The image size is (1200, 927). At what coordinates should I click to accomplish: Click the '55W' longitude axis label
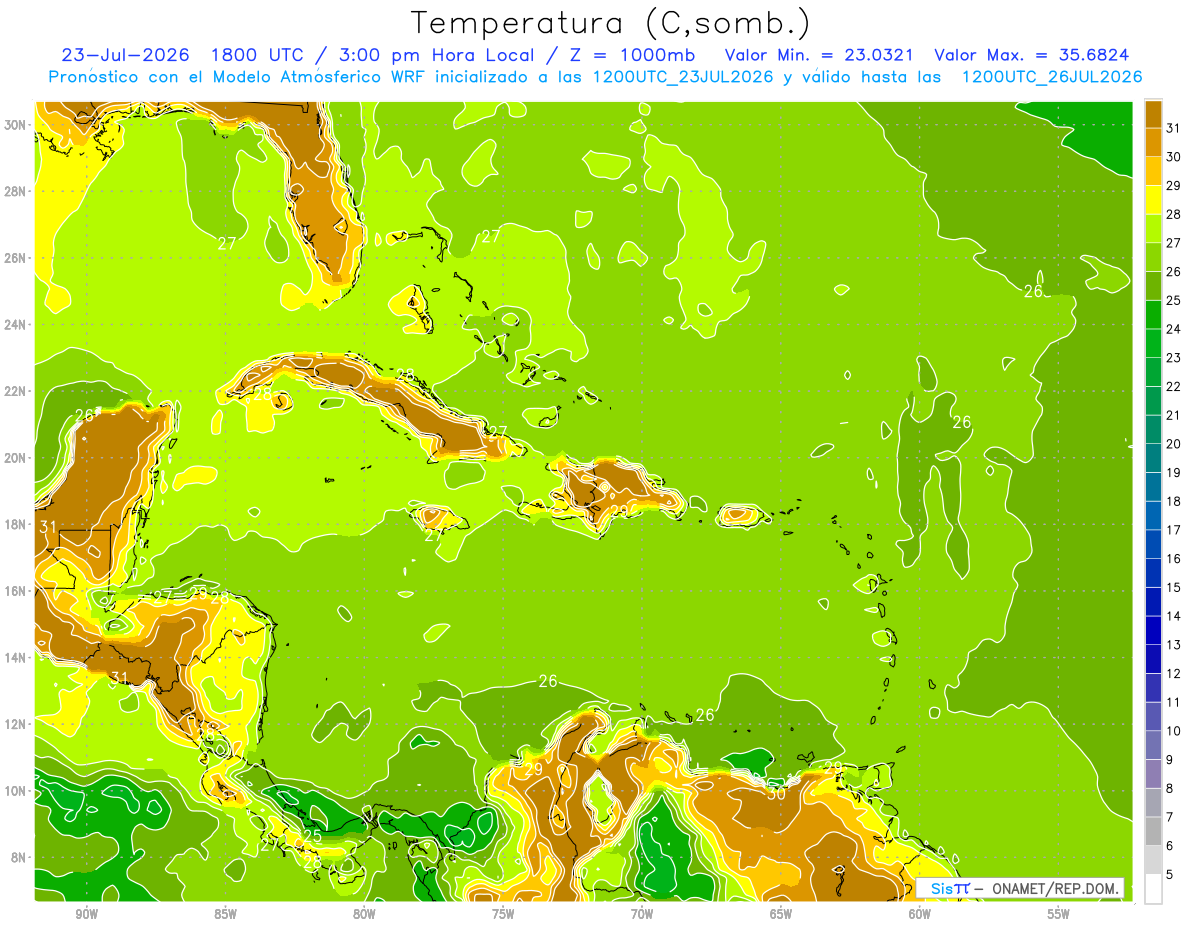(x=1059, y=914)
